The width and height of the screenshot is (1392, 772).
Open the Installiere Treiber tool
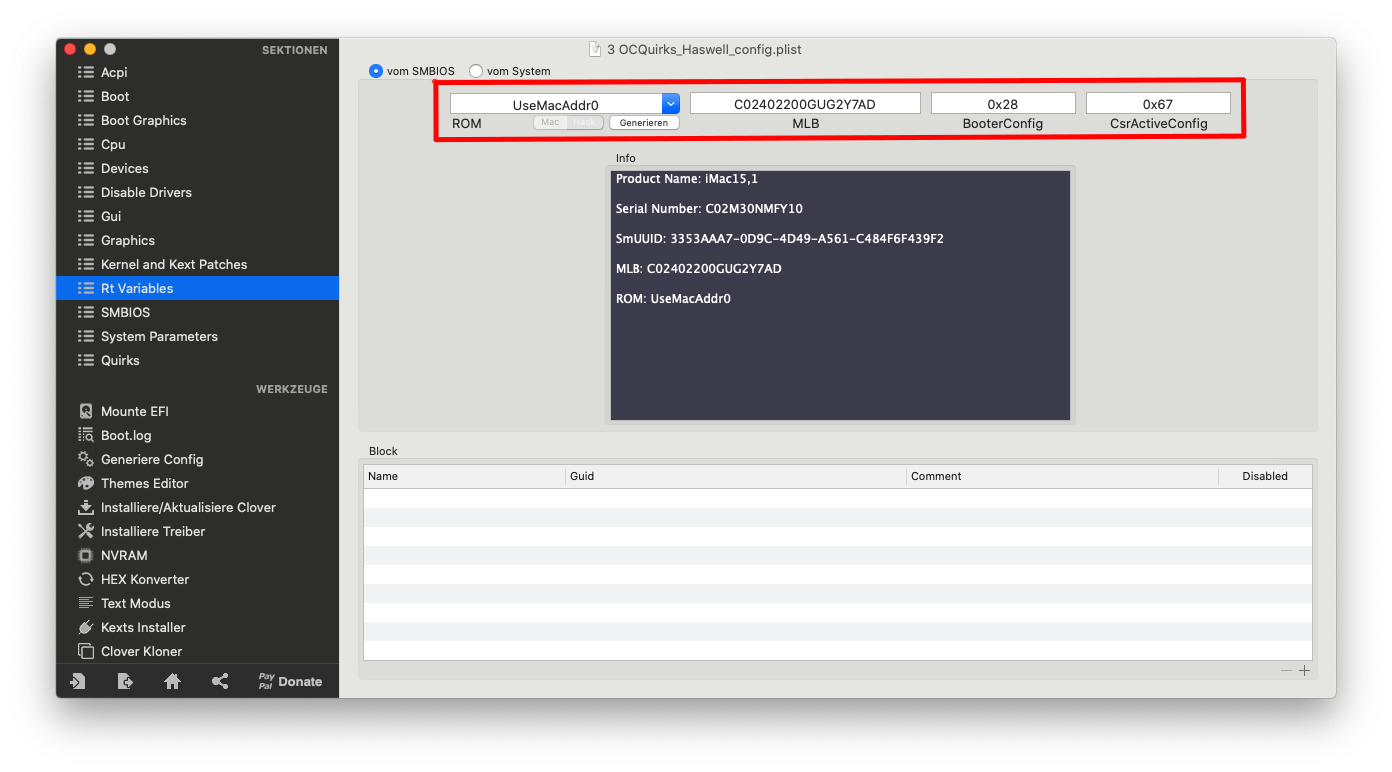pos(141,531)
